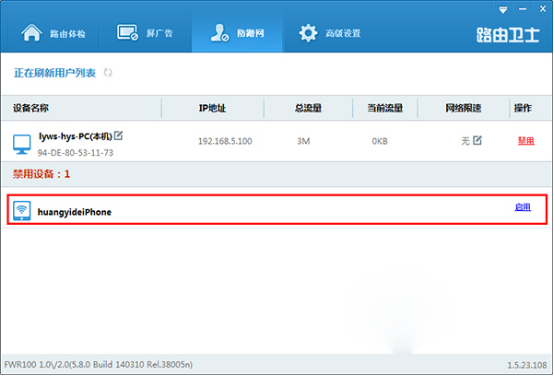Click 禁用 link for lyws-hys-PC

tap(526, 141)
